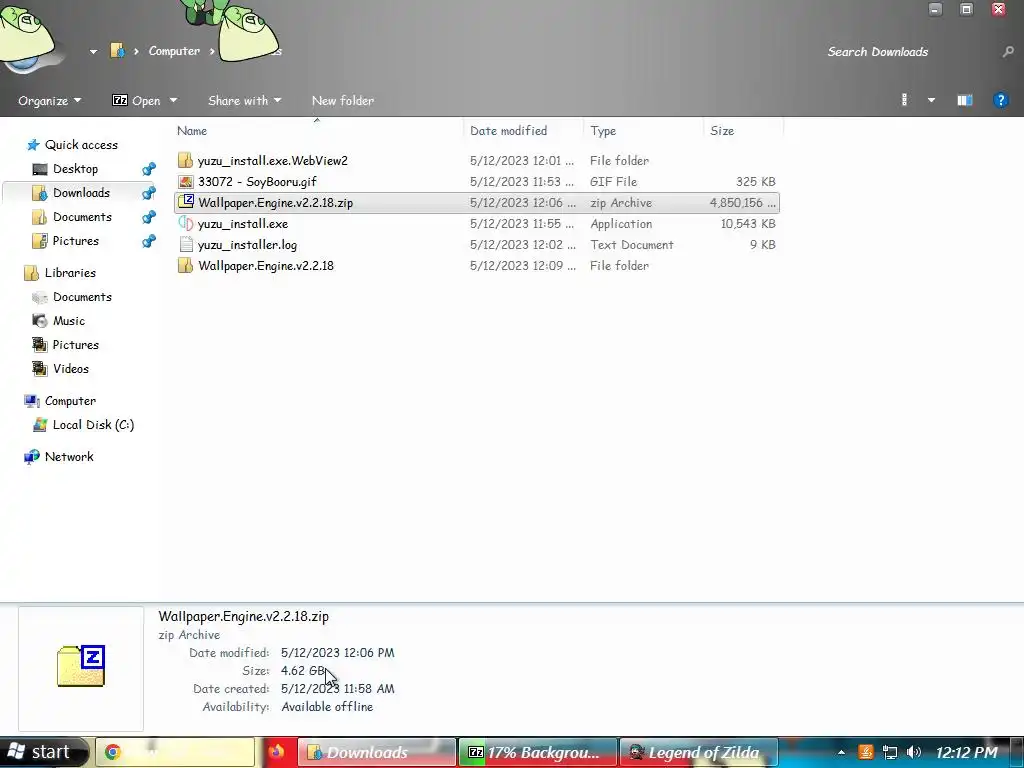Open Firefox from the taskbar
Image resolution: width=1024 pixels, height=768 pixels.
coord(276,752)
